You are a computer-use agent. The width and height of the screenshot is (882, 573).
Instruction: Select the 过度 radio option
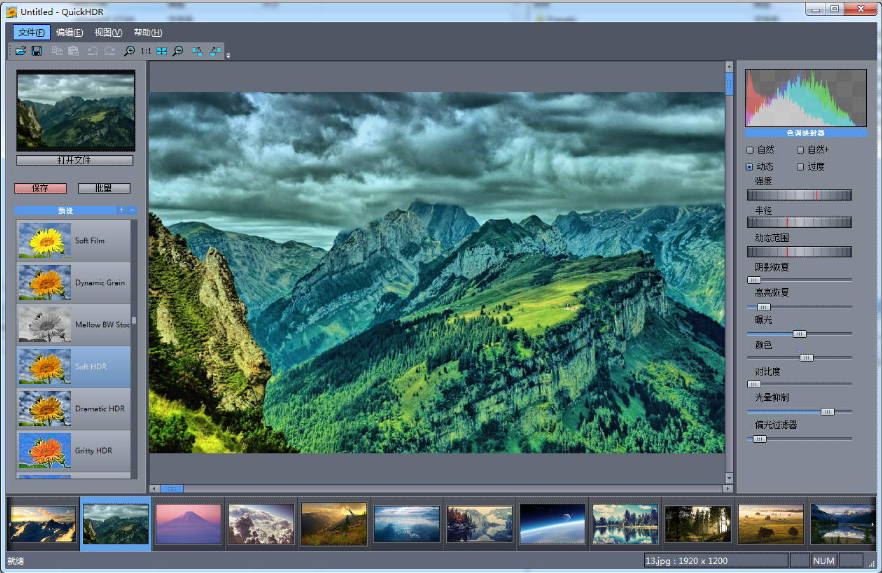800,166
